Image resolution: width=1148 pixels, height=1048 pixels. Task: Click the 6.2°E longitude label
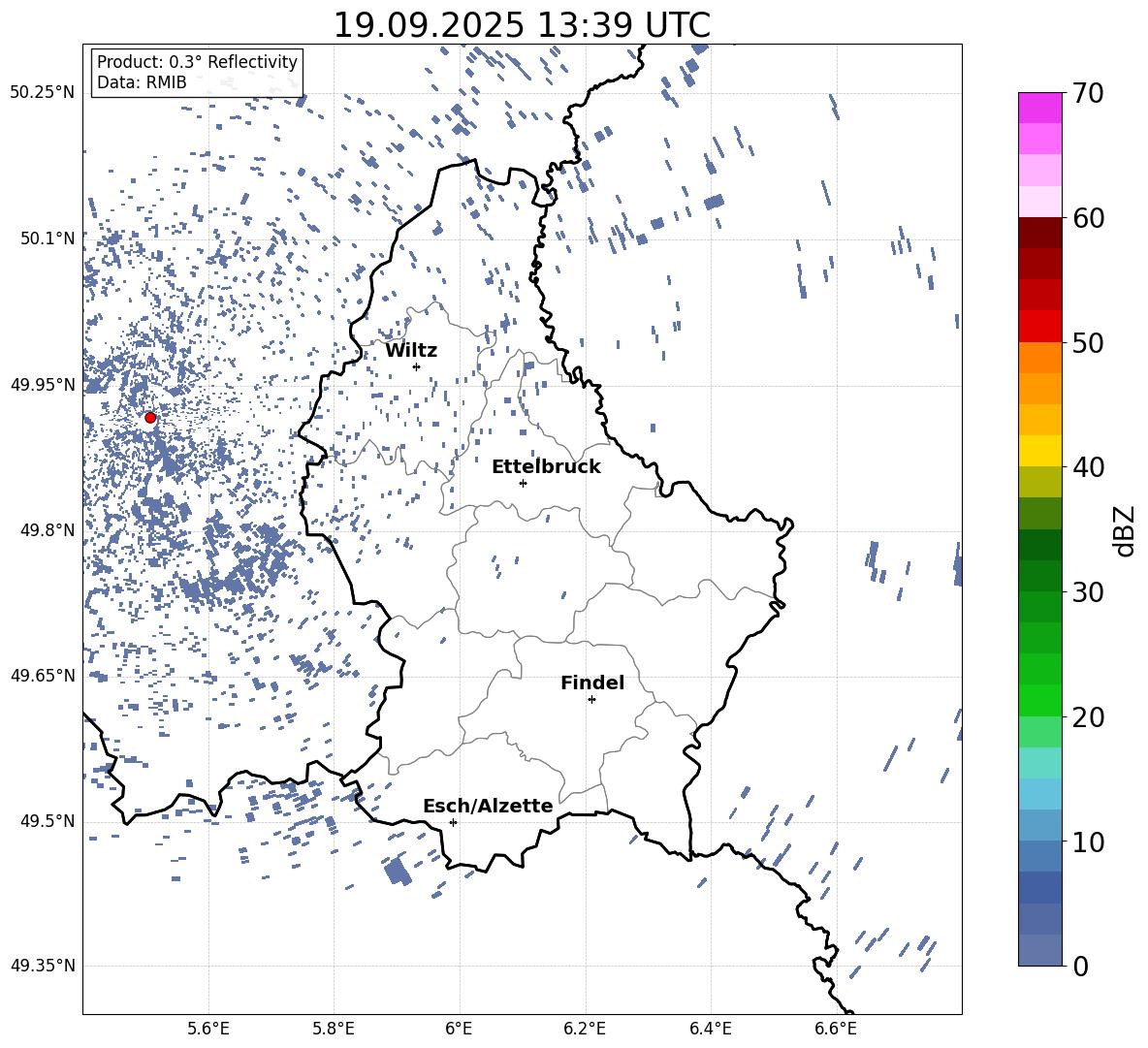(585, 1029)
